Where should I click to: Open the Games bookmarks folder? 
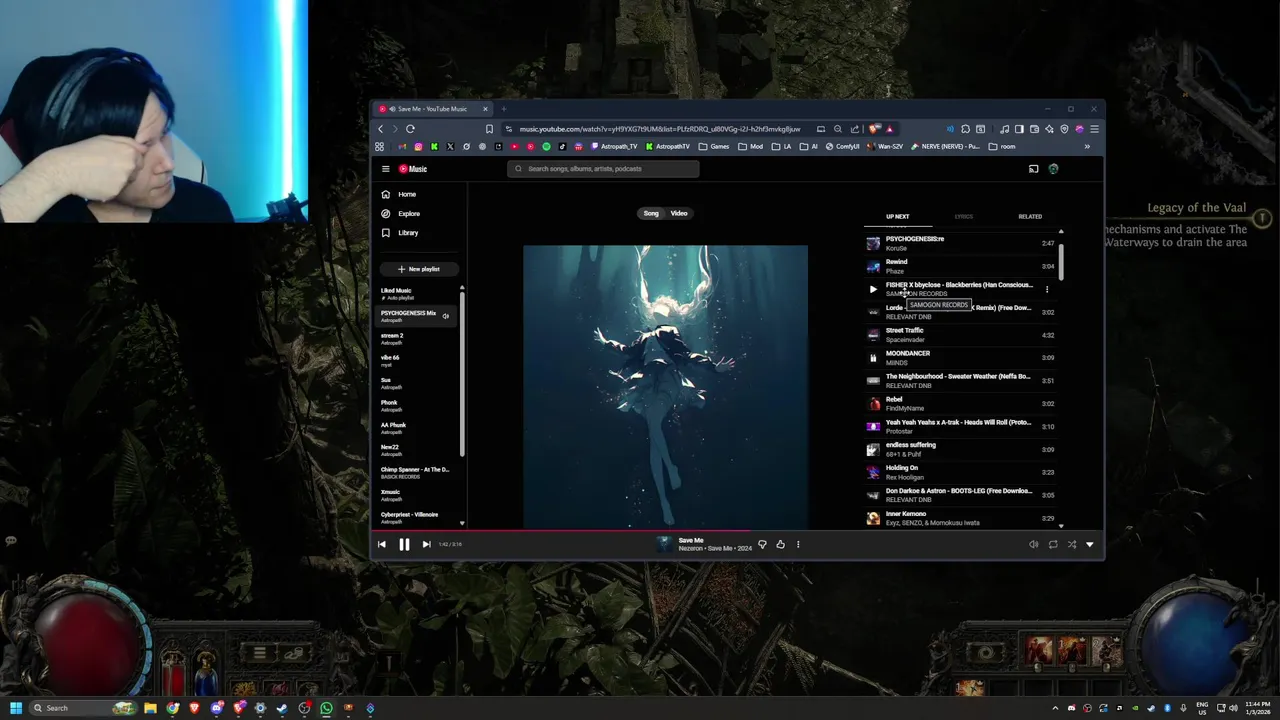coord(714,146)
